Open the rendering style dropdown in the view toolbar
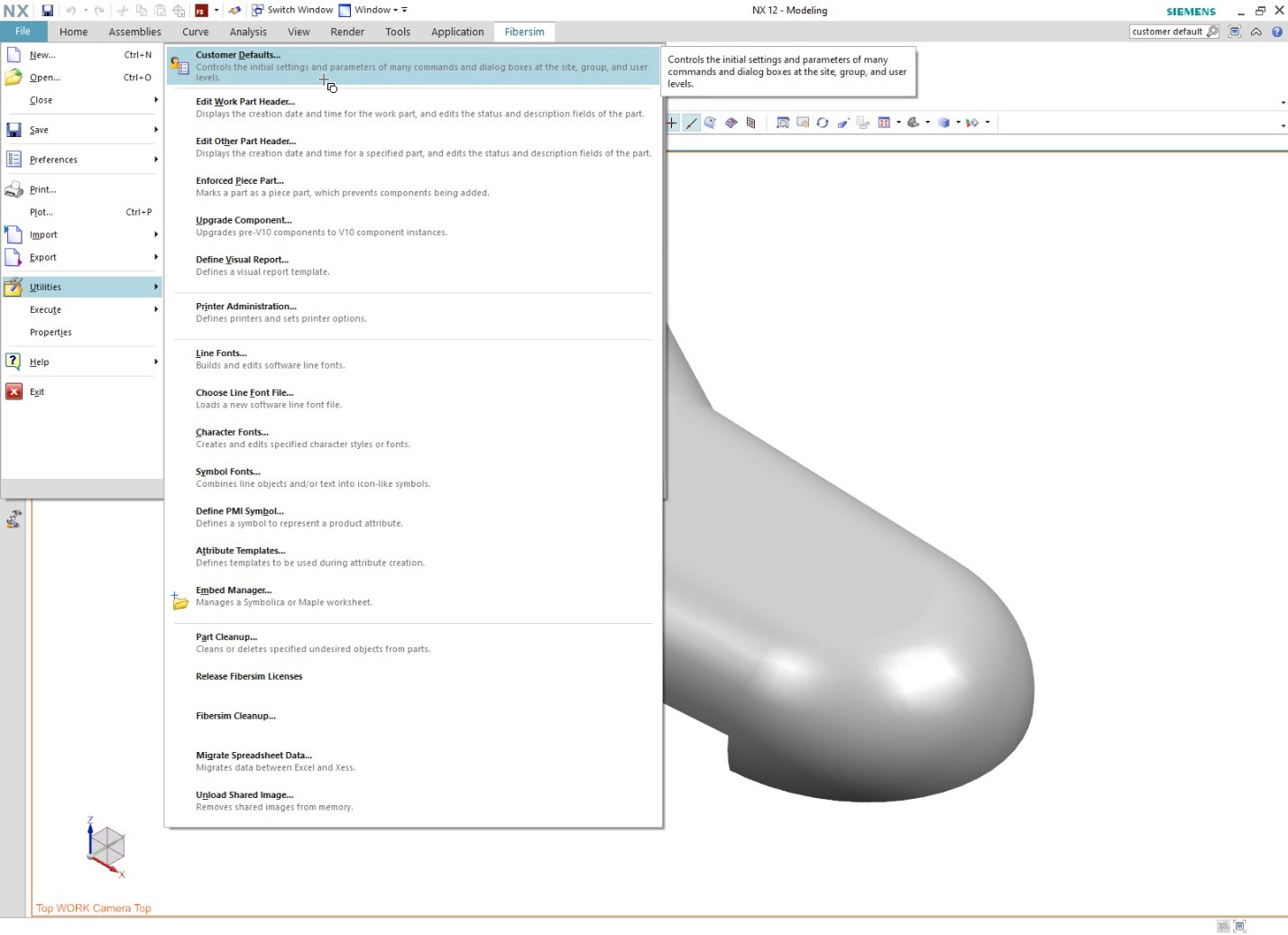Image resolution: width=1288 pixels, height=935 pixels. point(957,123)
